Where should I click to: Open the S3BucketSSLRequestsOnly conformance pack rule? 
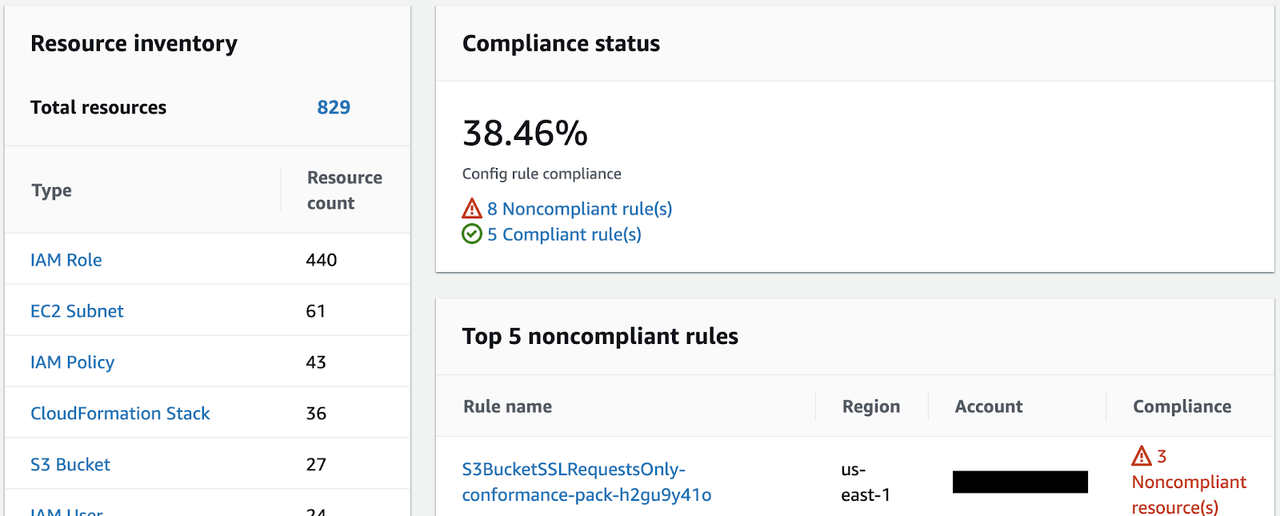coord(586,482)
